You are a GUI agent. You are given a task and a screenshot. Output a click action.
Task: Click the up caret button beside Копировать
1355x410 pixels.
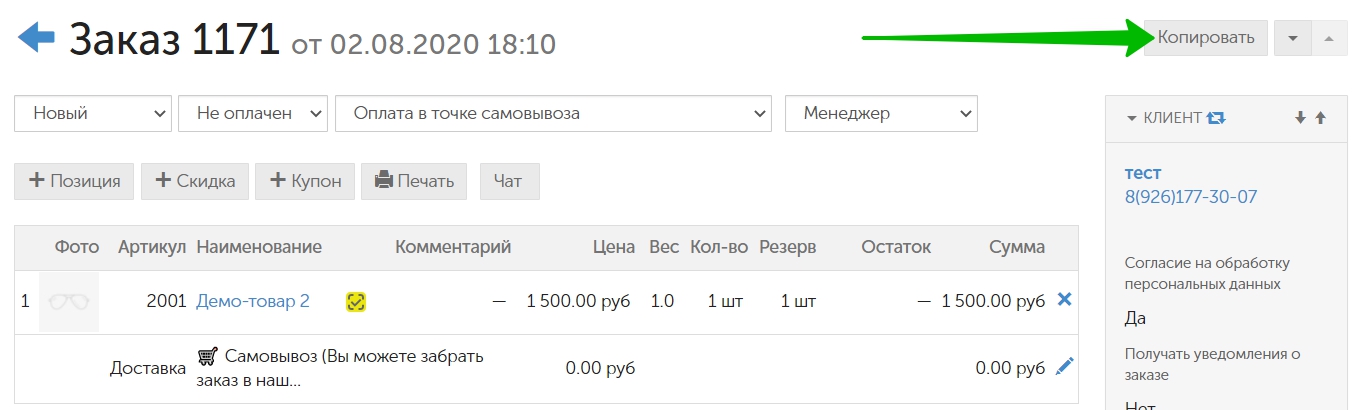tap(1328, 38)
